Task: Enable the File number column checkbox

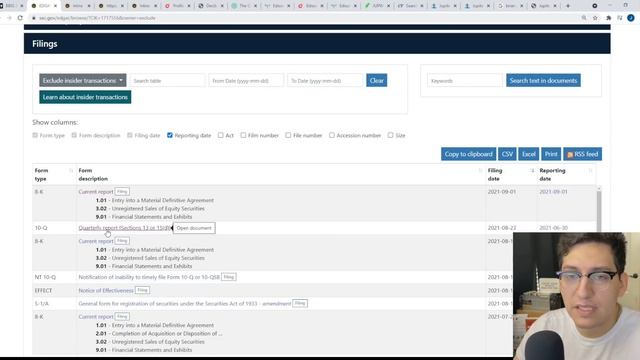Action: click(288, 135)
